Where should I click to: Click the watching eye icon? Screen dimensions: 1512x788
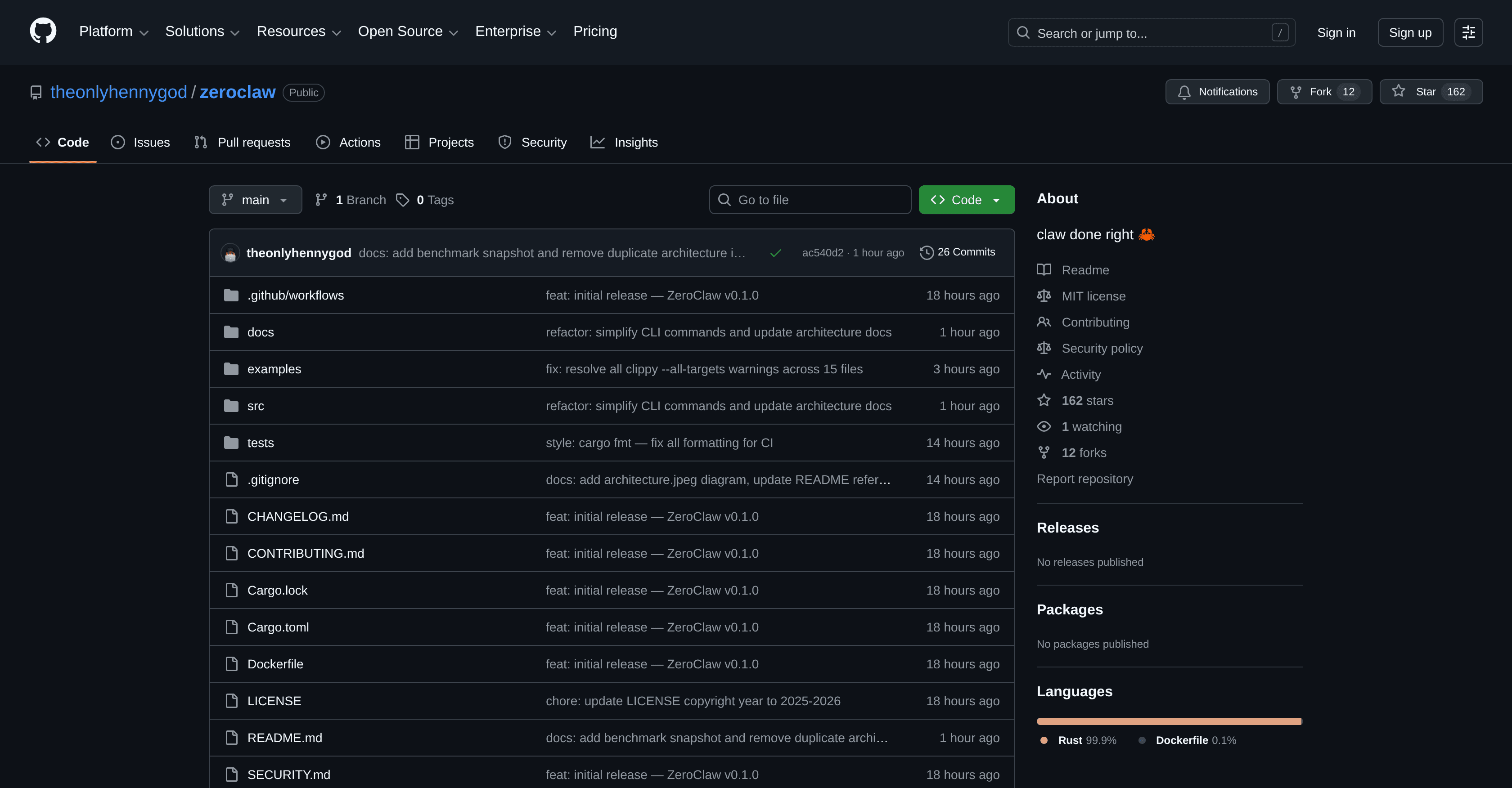1044,426
